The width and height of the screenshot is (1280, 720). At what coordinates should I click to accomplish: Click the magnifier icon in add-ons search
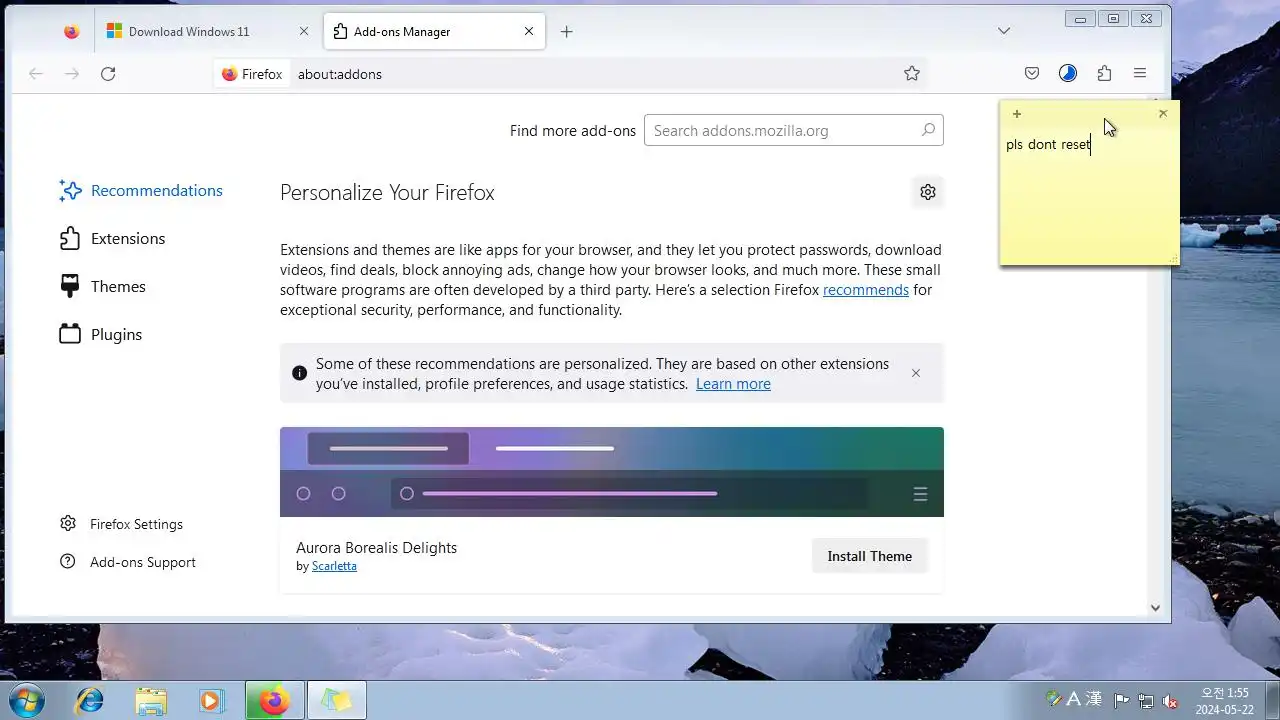tap(928, 130)
